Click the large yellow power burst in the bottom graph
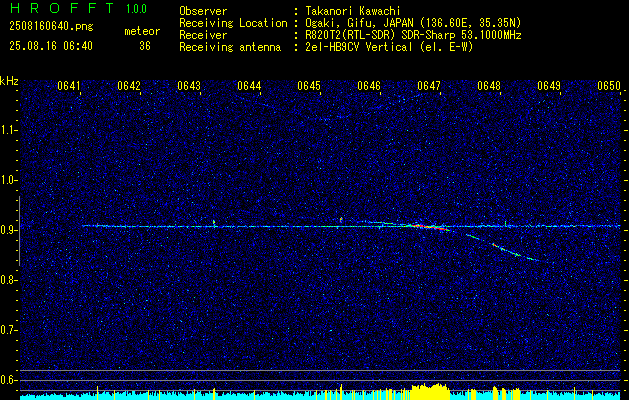The height and width of the screenshot is (400, 629). click(429, 391)
